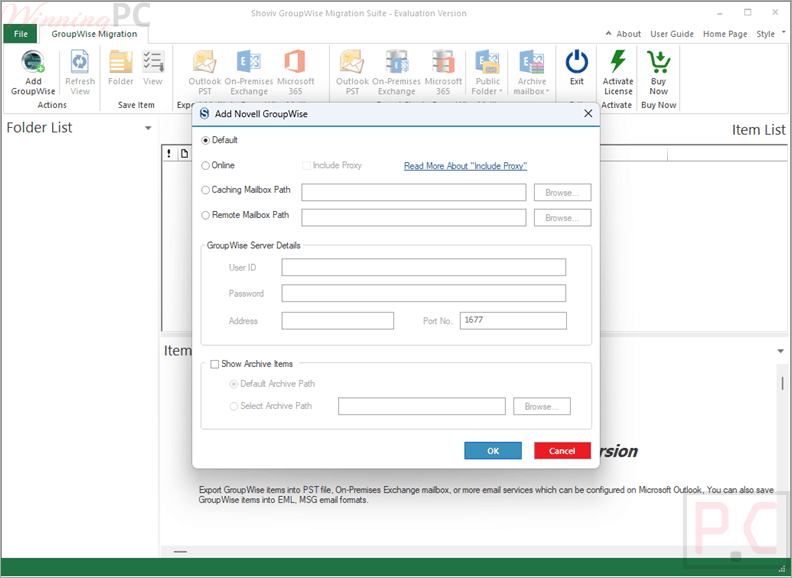Choose Select Archive Path radio button
This screenshot has height=578, width=792.
click(234, 406)
